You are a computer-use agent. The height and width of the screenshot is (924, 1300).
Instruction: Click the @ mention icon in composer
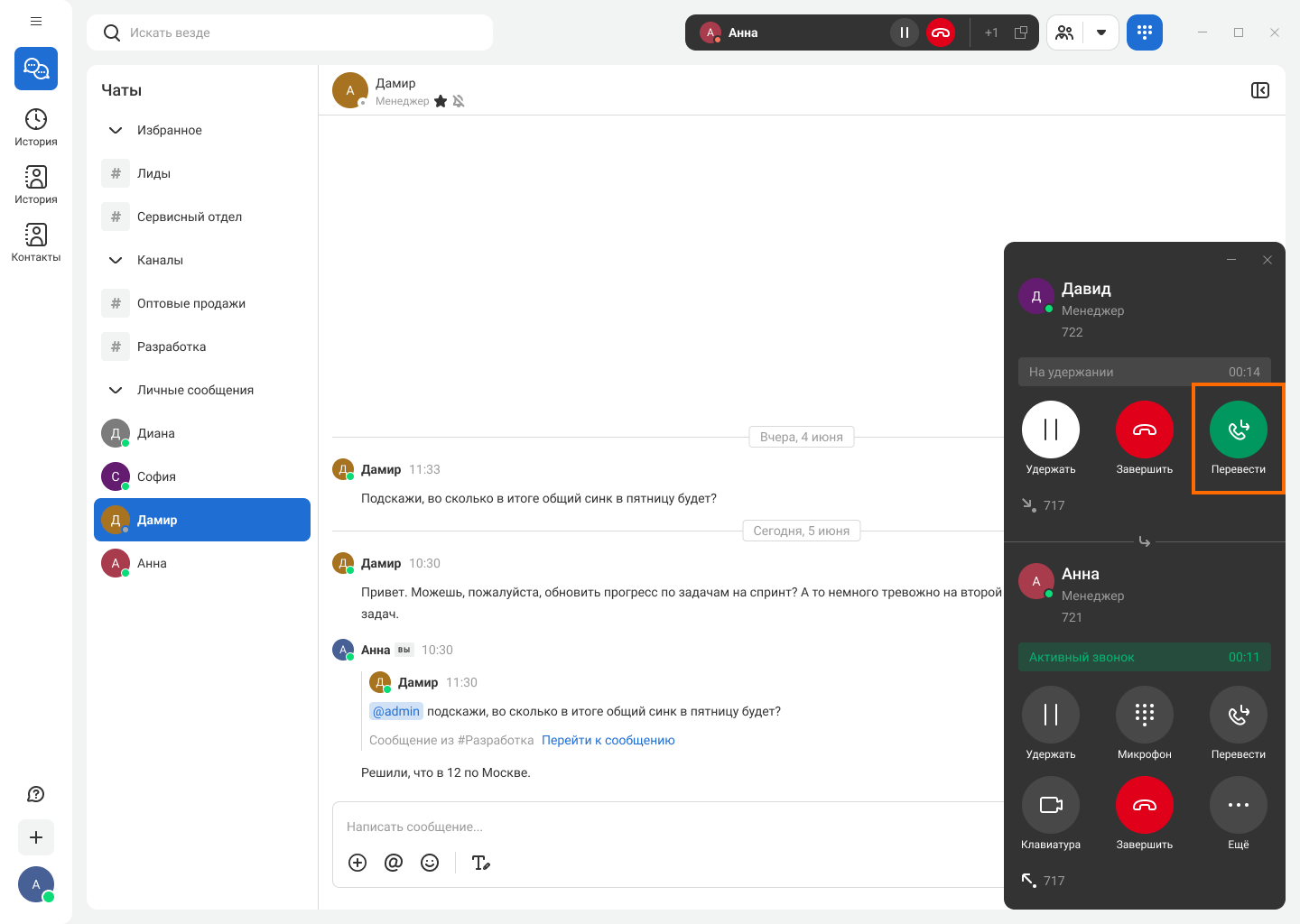[x=394, y=863]
